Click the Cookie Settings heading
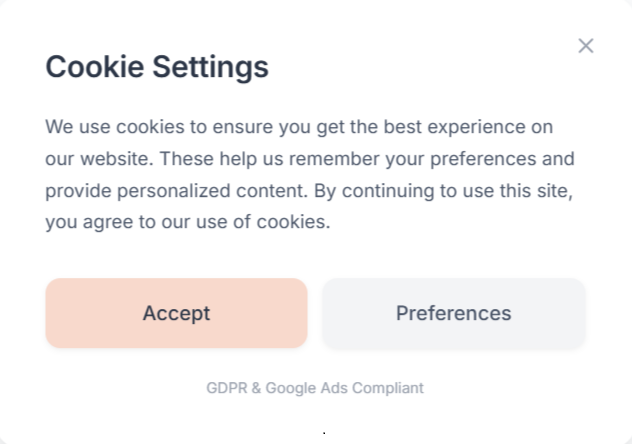 point(157,67)
